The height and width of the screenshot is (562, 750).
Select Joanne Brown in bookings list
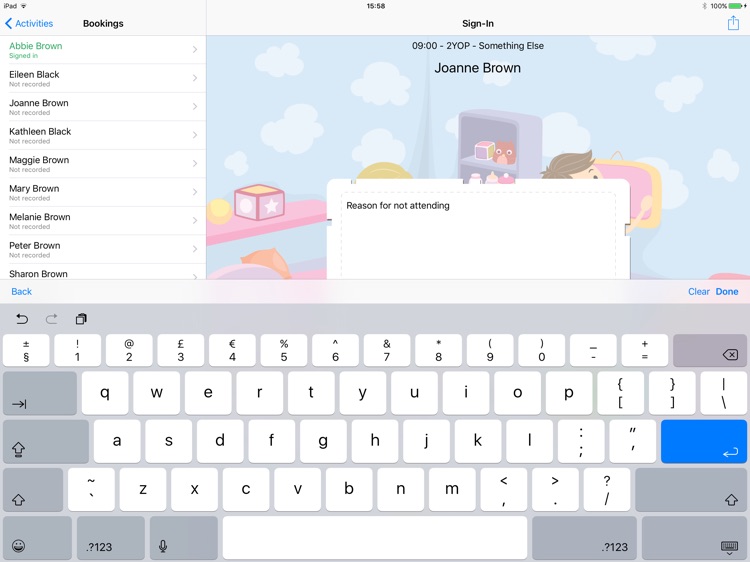click(103, 107)
